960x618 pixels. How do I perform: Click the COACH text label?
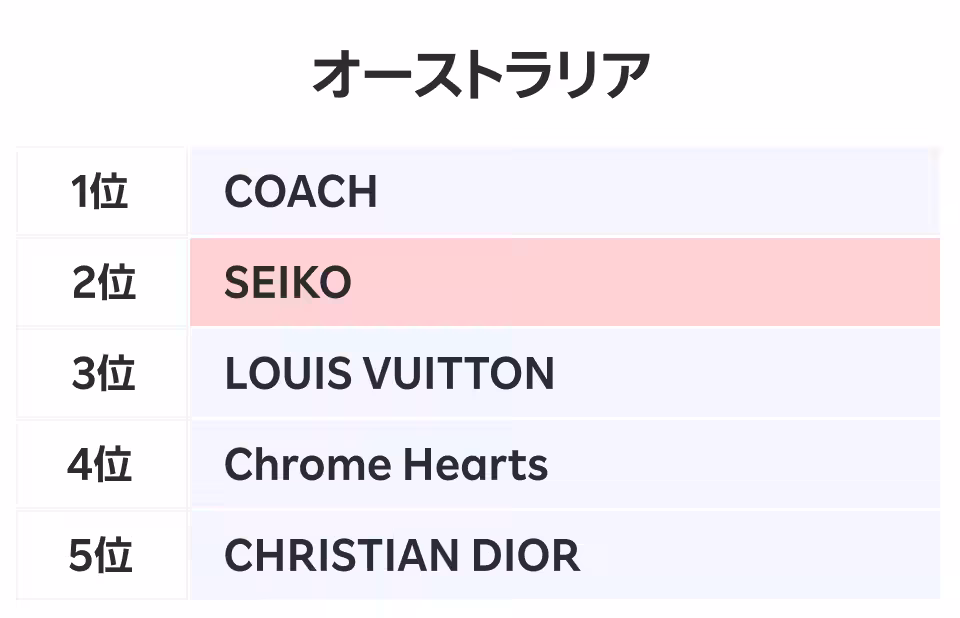pyautogui.click(x=300, y=191)
